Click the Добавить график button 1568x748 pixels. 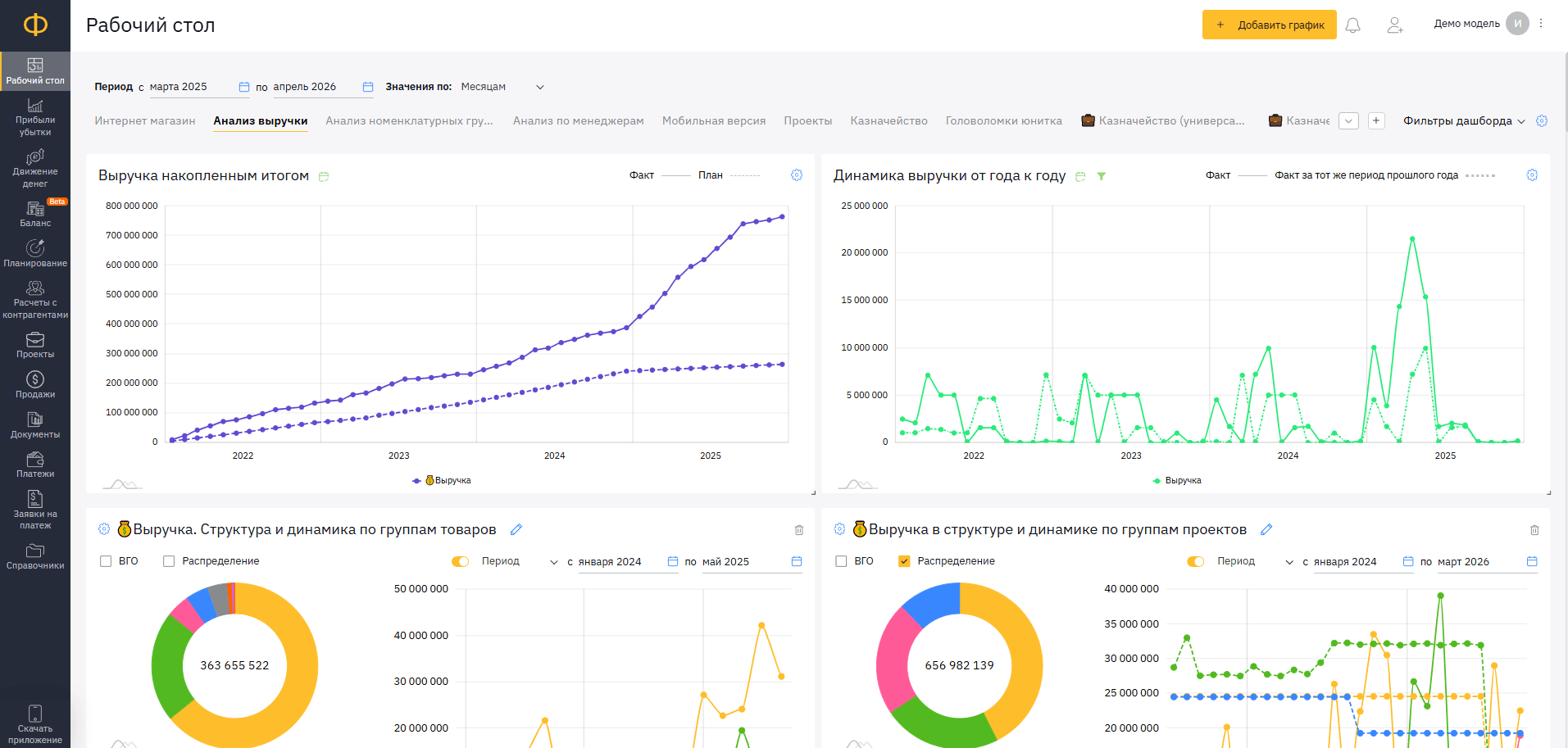[1269, 25]
